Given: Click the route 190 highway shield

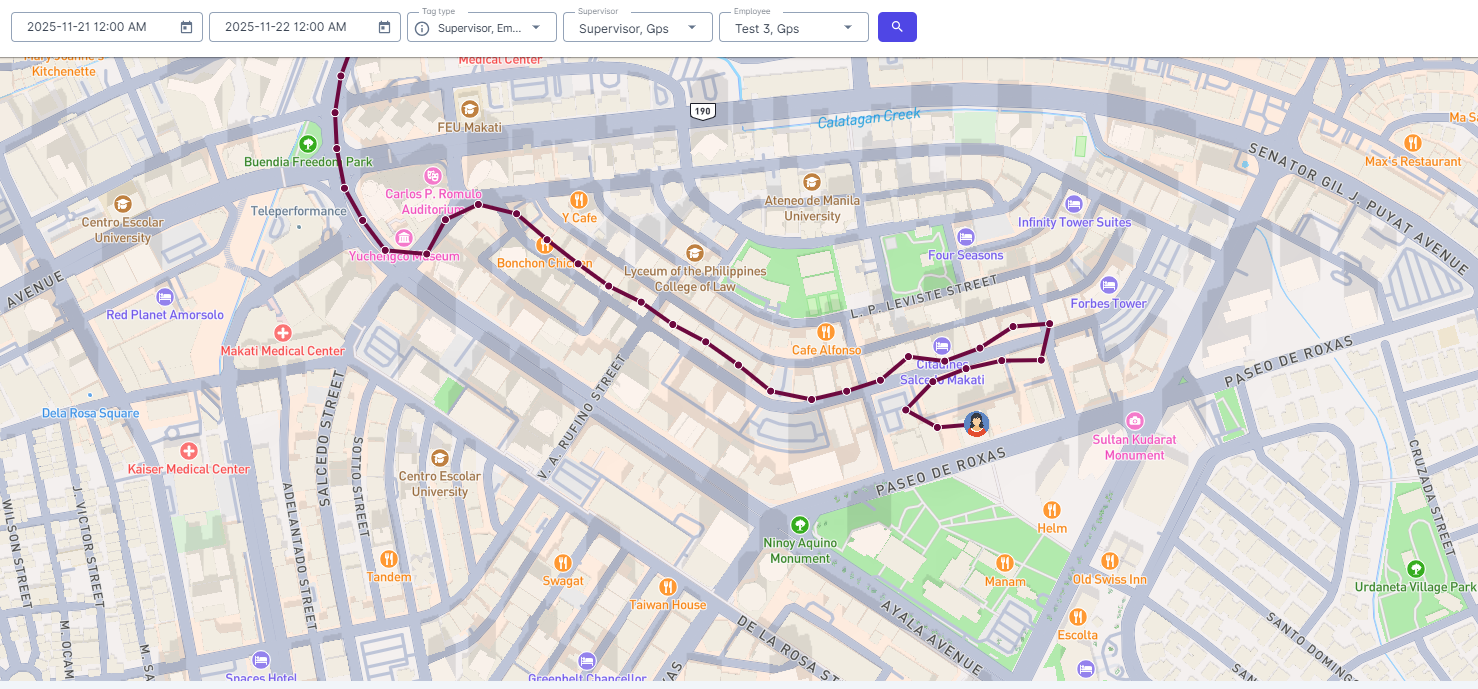Looking at the screenshot, I should pyautogui.click(x=703, y=110).
